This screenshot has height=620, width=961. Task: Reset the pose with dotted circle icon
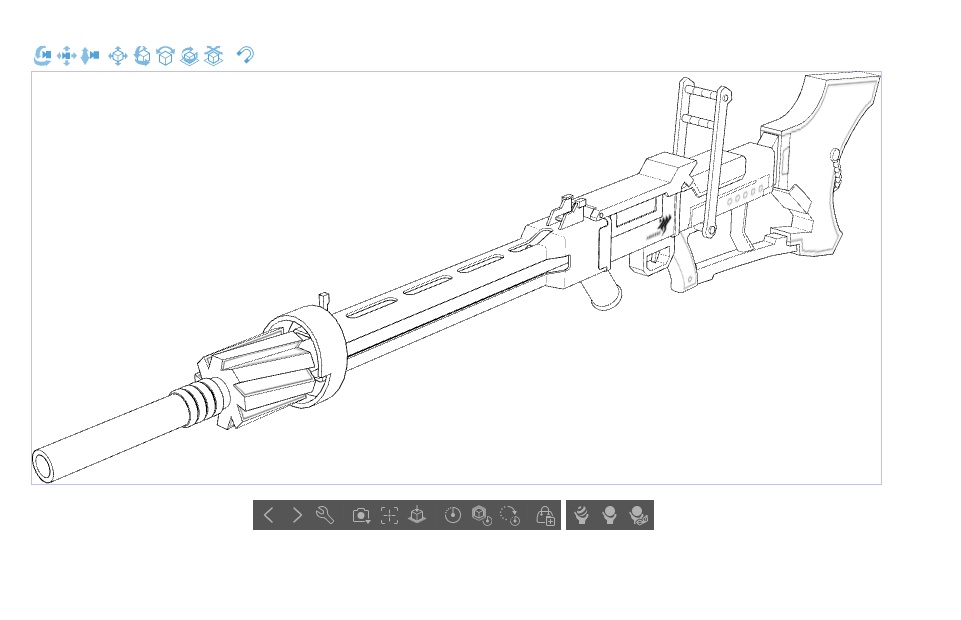[510, 515]
